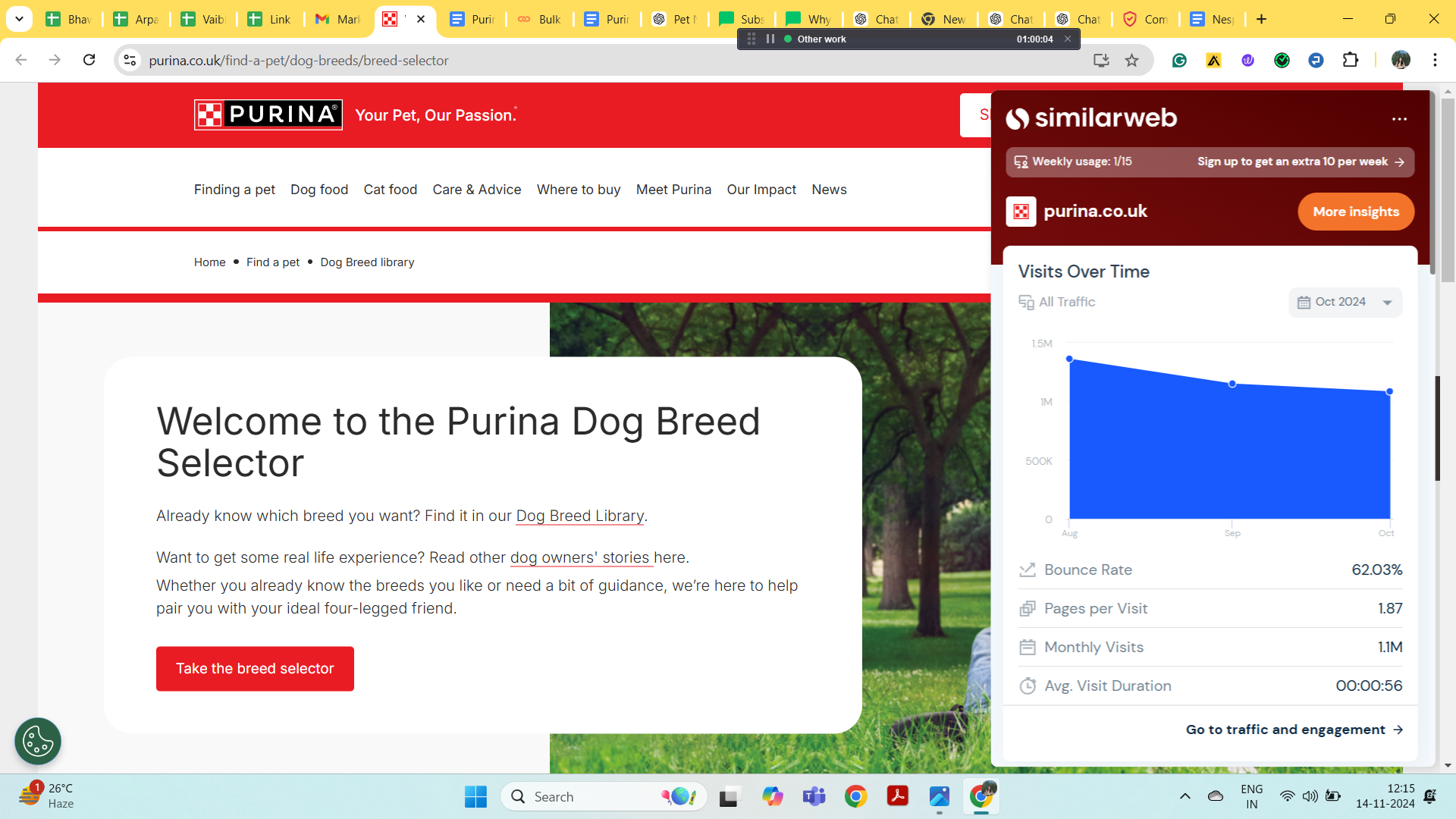Click the Sep data point on chart
This screenshot has width=1456, height=819.
coord(1232,384)
